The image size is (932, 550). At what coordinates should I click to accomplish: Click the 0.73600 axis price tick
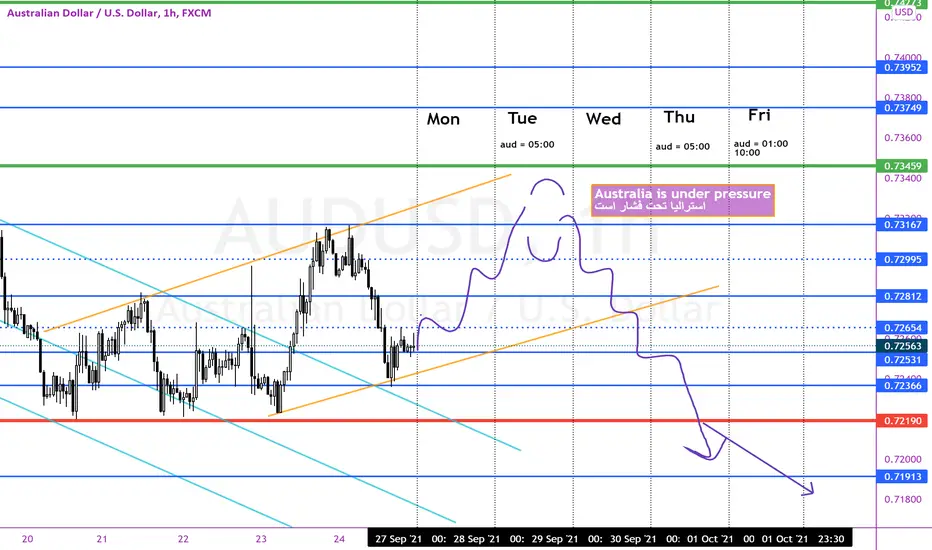pyautogui.click(x=903, y=137)
